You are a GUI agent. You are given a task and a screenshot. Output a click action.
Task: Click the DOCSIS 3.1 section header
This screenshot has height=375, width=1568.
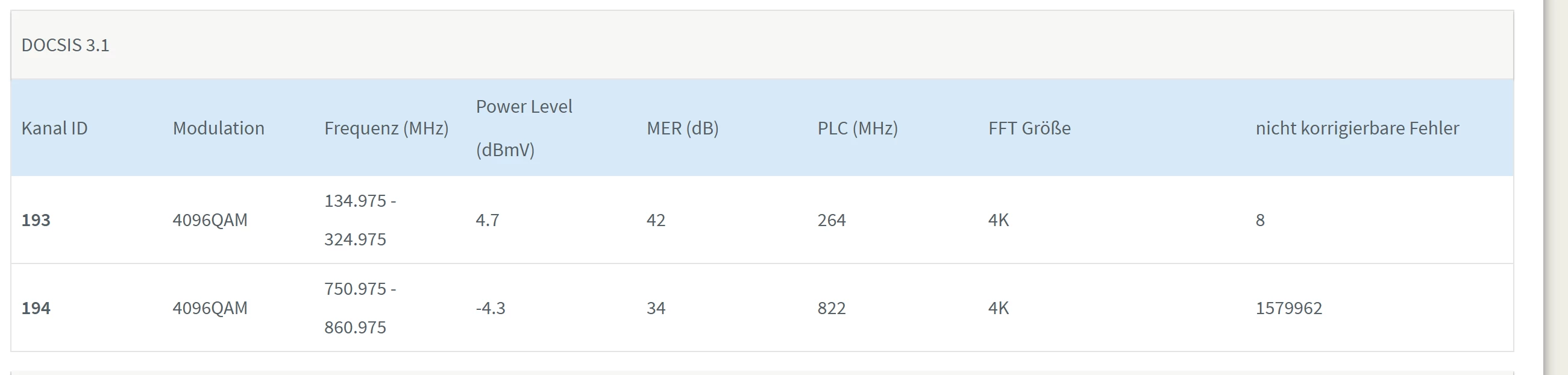pos(65,45)
